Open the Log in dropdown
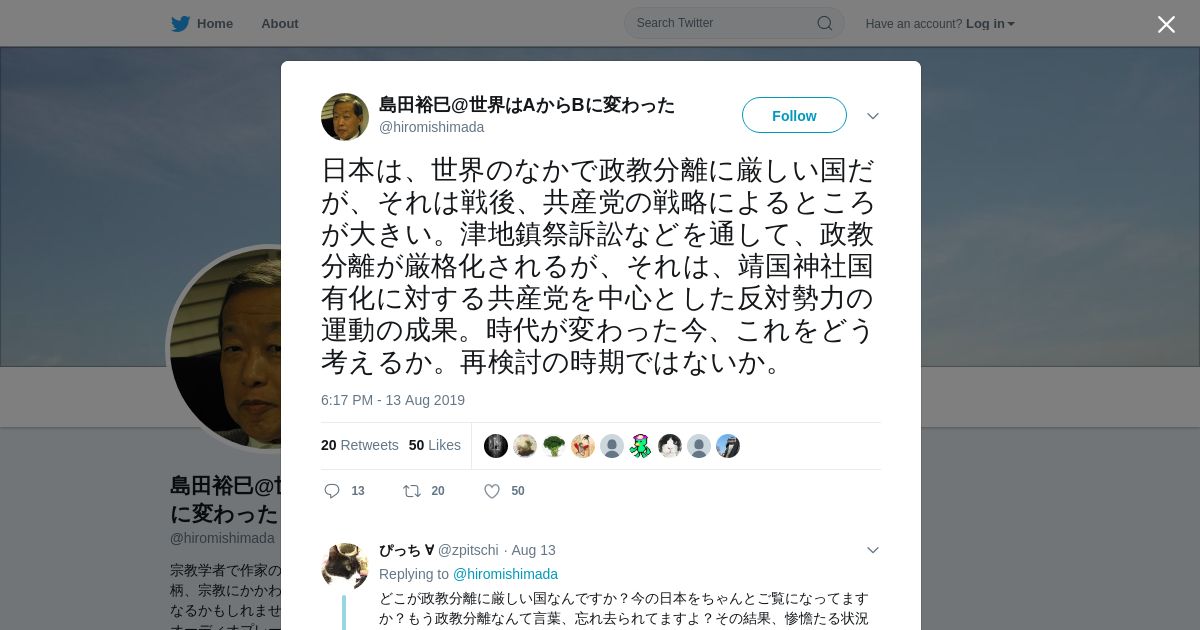 pos(990,24)
